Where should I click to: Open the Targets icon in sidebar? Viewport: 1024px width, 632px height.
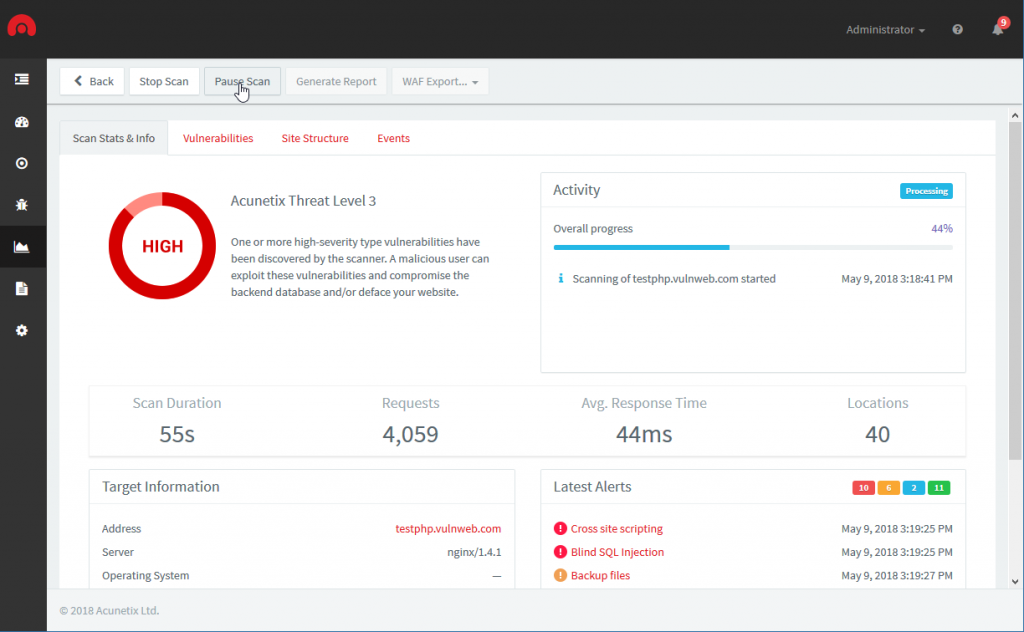point(22,163)
